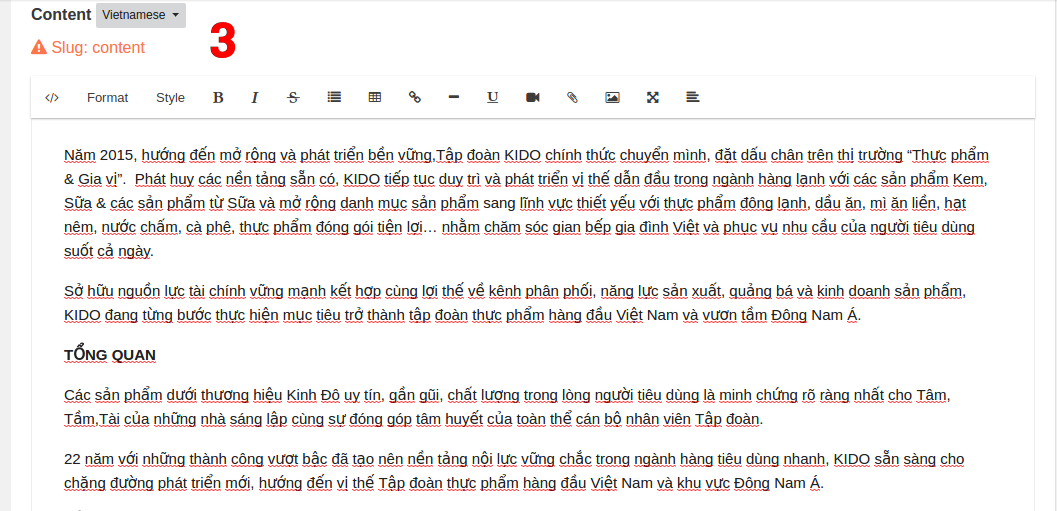Attach a file using paperclip icon
This screenshot has width=1057, height=511.
(x=572, y=98)
